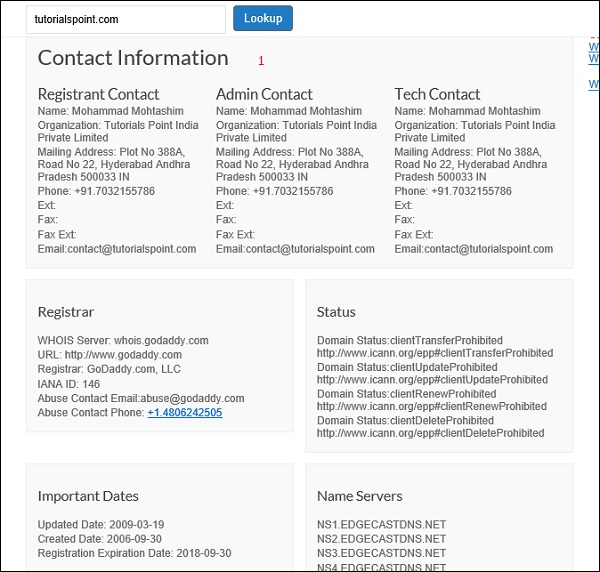Select the Admin Contact heading

pos(264,94)
